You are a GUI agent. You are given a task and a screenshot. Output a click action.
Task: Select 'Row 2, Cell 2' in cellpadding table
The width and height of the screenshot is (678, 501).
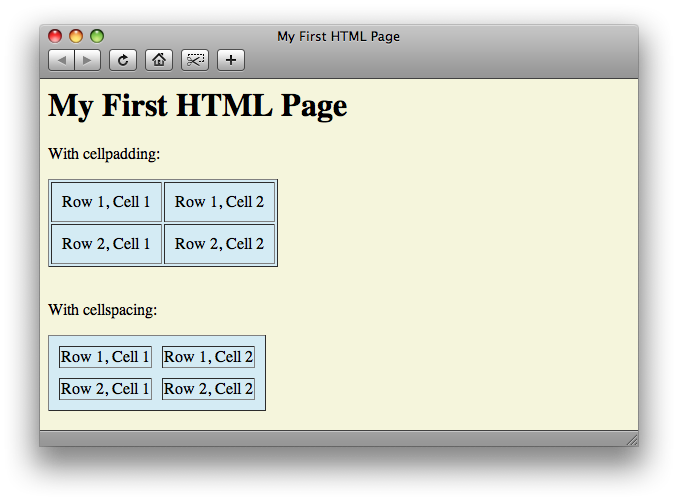219,244
